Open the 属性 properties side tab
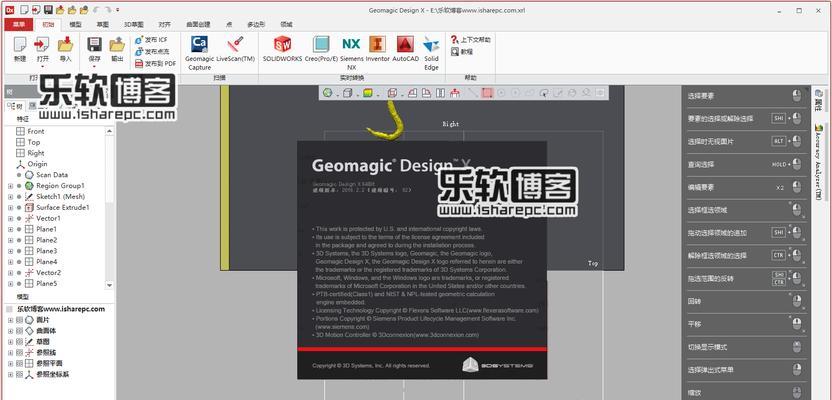This screenshot has height=400, width=832. click(819, 100)
